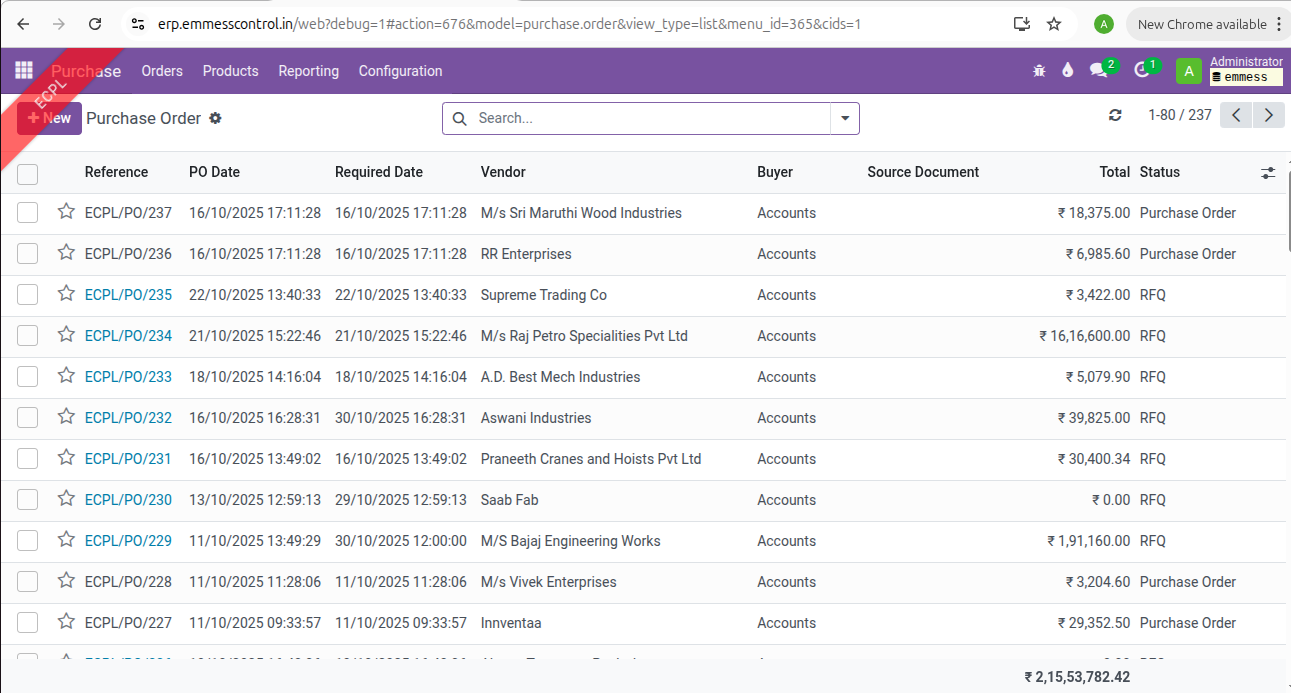Viewport: 1291px width, 693px height.
Task: Click the debug bug icon
Action: pos(1039,71)
